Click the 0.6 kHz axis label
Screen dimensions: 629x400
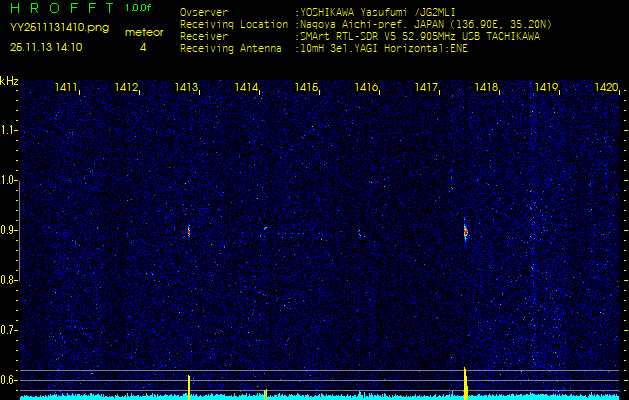pos(9,379)
